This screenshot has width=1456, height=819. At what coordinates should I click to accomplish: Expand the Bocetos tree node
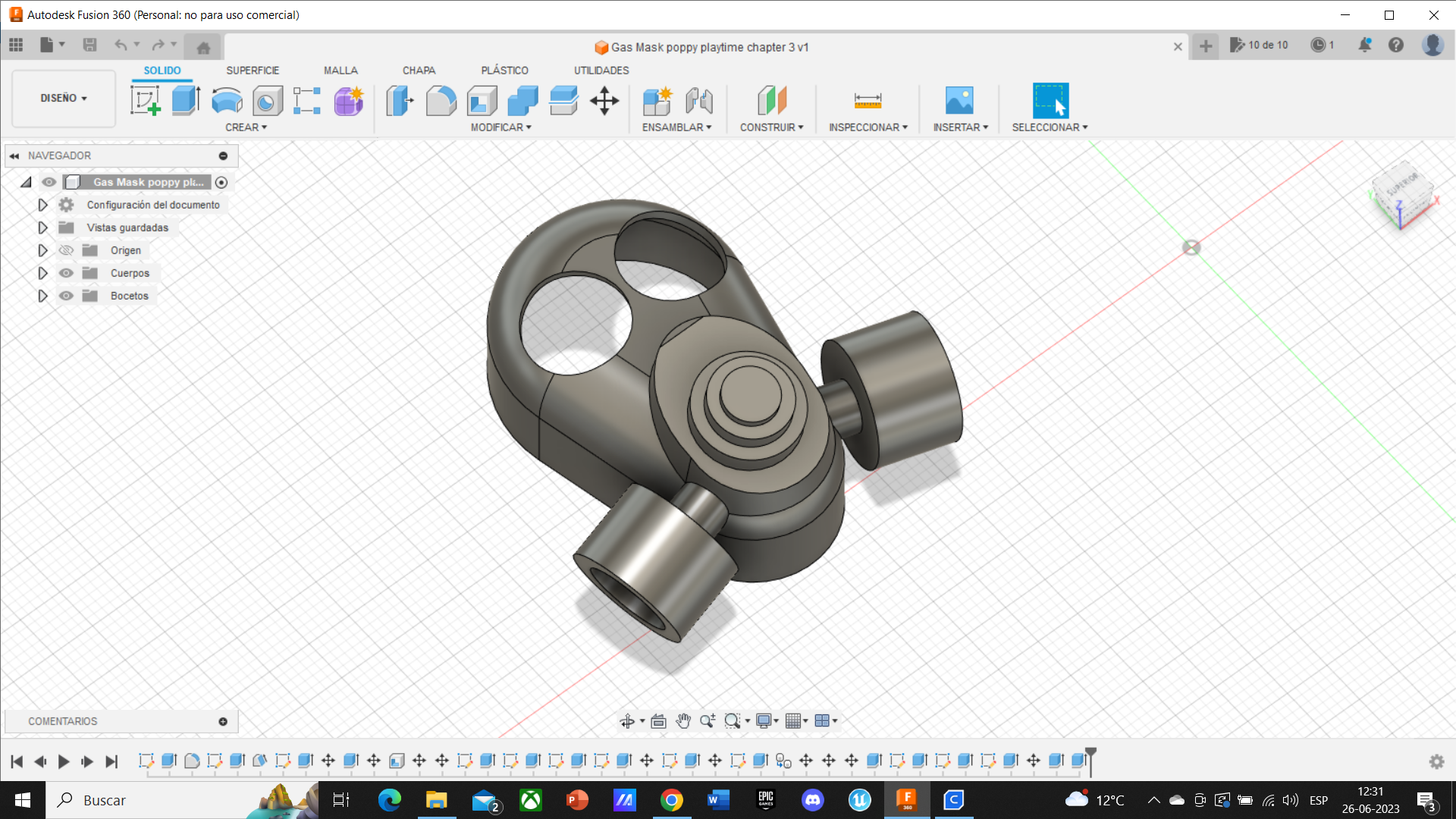pyautogui.click(x=42, y=296)
